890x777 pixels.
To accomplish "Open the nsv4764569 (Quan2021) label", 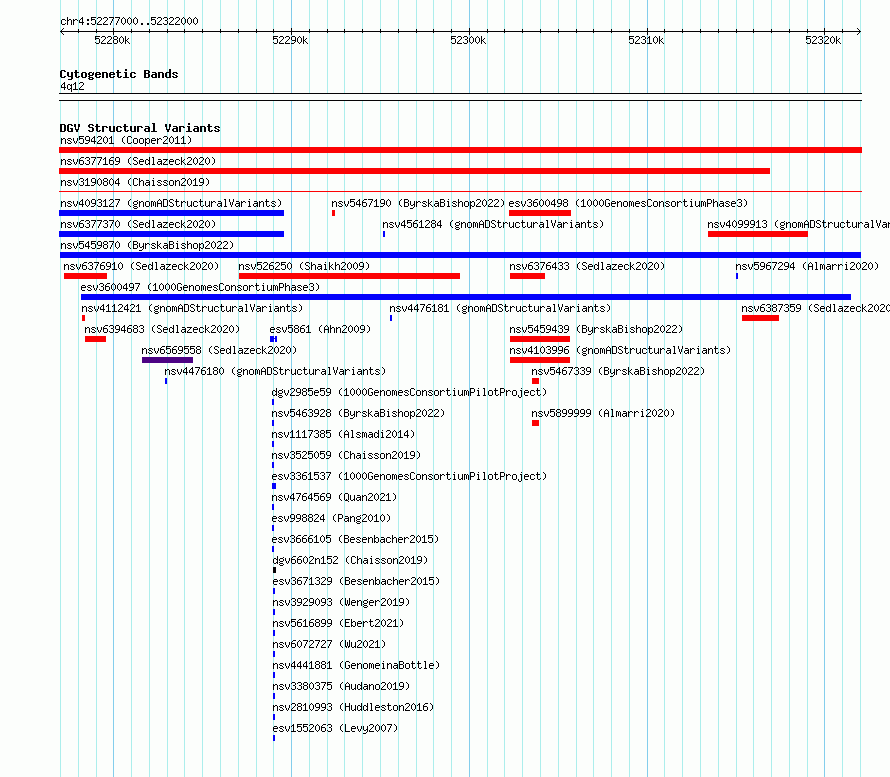I will tap(334, 497).
